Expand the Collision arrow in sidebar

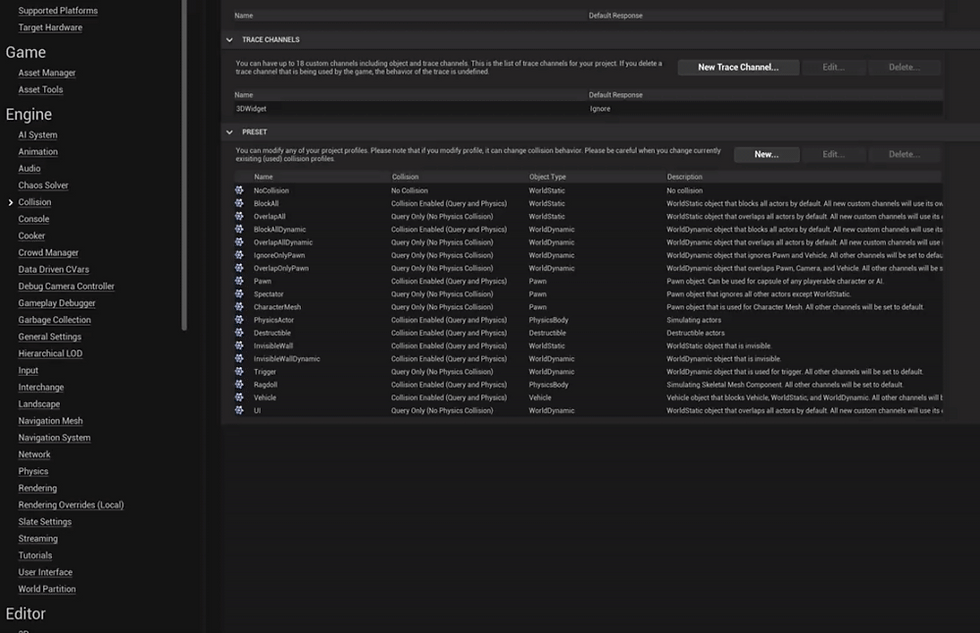point(11,202)
